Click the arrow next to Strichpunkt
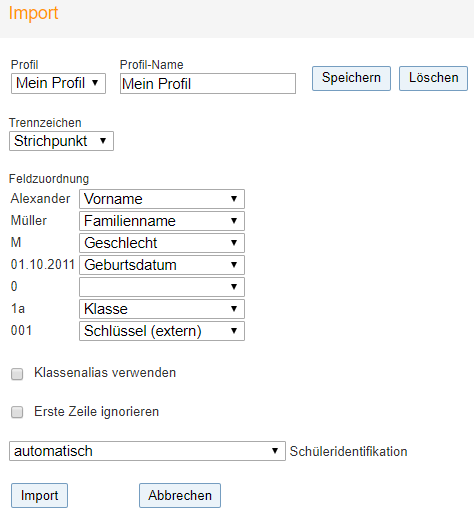 point(103,141)
